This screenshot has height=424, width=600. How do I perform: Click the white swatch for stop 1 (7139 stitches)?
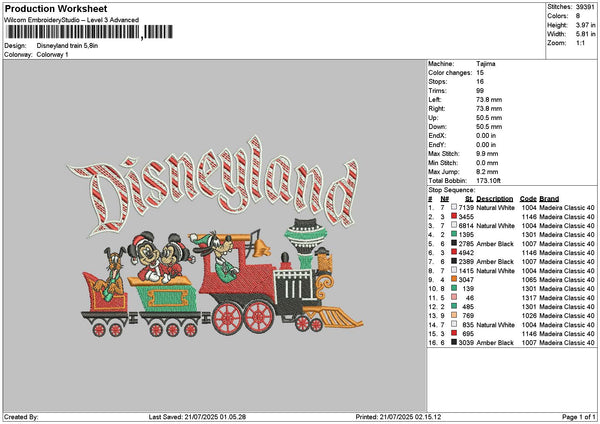pos(454,207)
